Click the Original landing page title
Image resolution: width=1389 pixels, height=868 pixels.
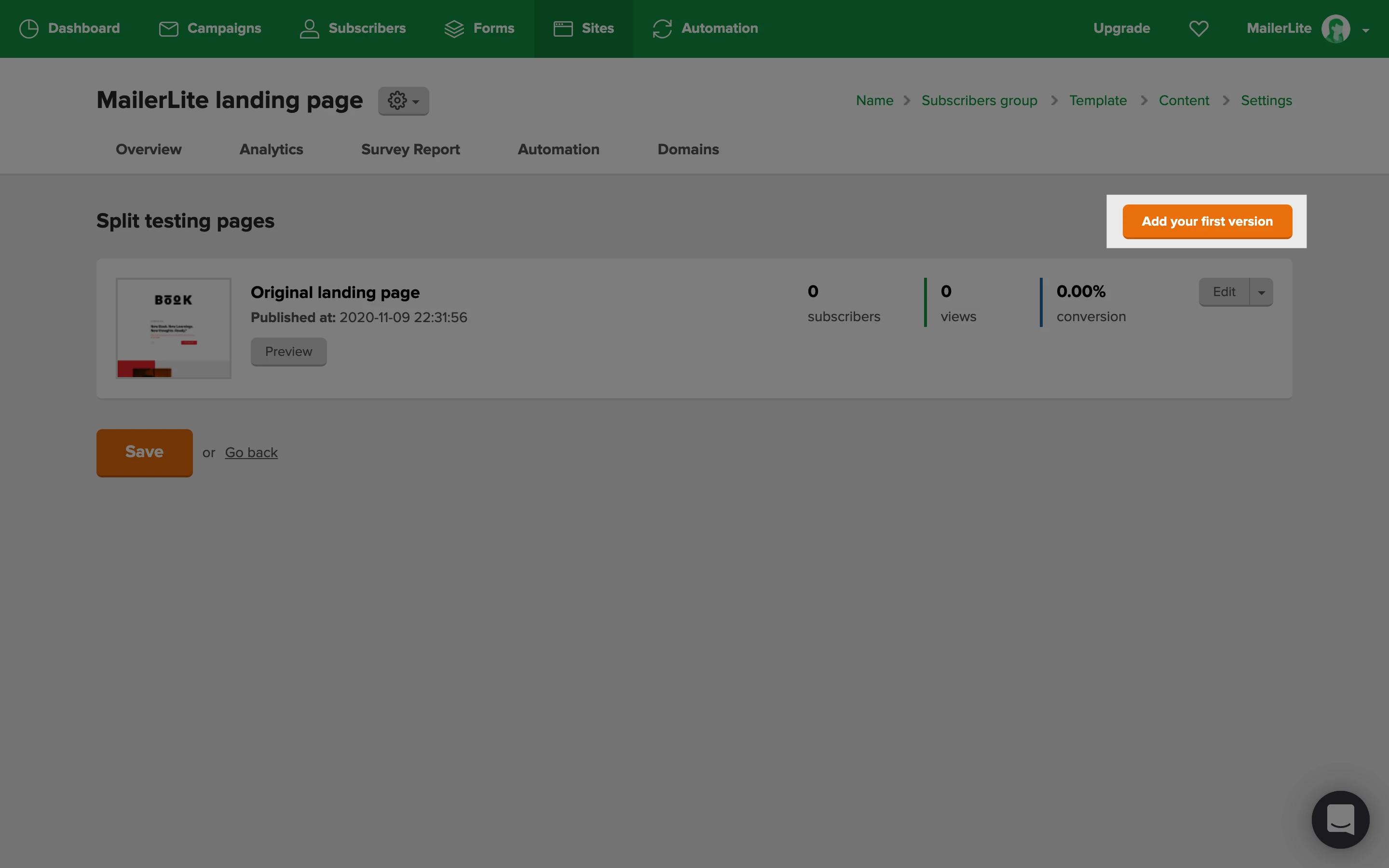point(335,292)
